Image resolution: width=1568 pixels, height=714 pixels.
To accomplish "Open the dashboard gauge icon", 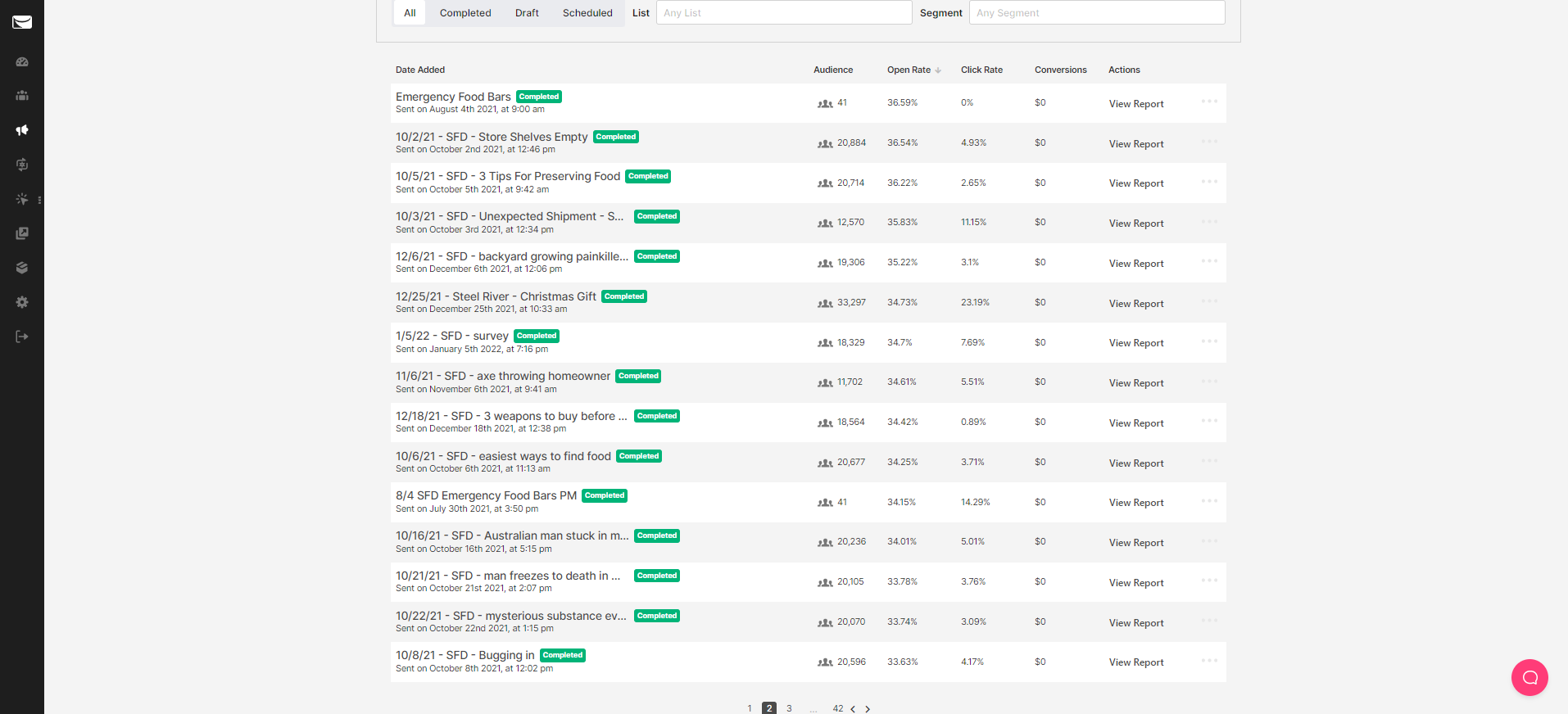I will click(x=22, y=62).
